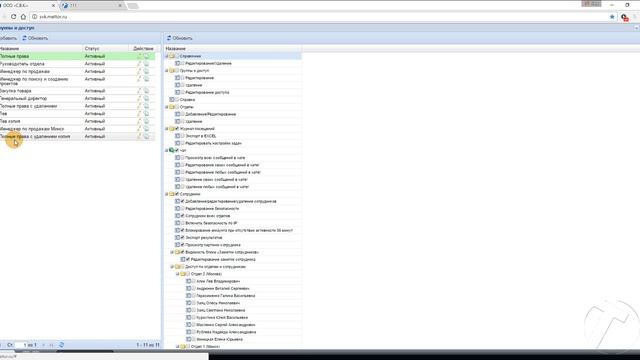Select the Лев group row

(x=78, y=114)
